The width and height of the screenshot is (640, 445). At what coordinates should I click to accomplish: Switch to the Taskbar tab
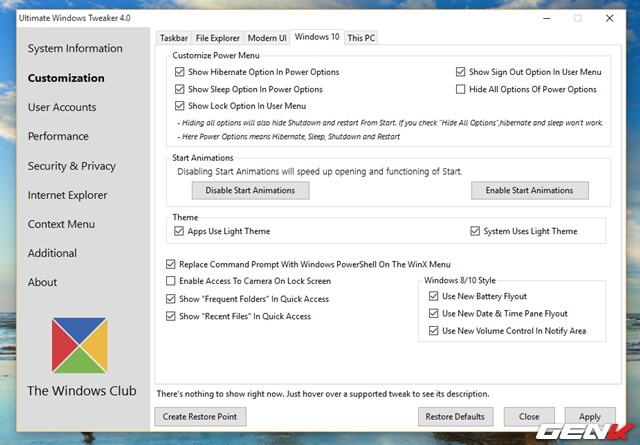click(174, 38)
